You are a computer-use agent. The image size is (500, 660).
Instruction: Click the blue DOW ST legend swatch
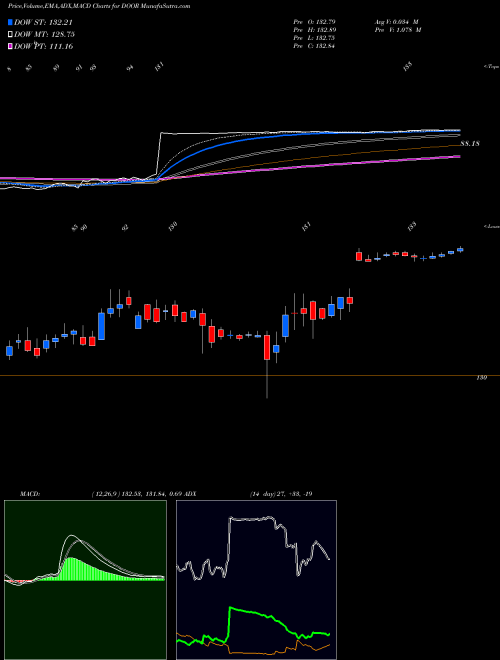click(10, 22)
